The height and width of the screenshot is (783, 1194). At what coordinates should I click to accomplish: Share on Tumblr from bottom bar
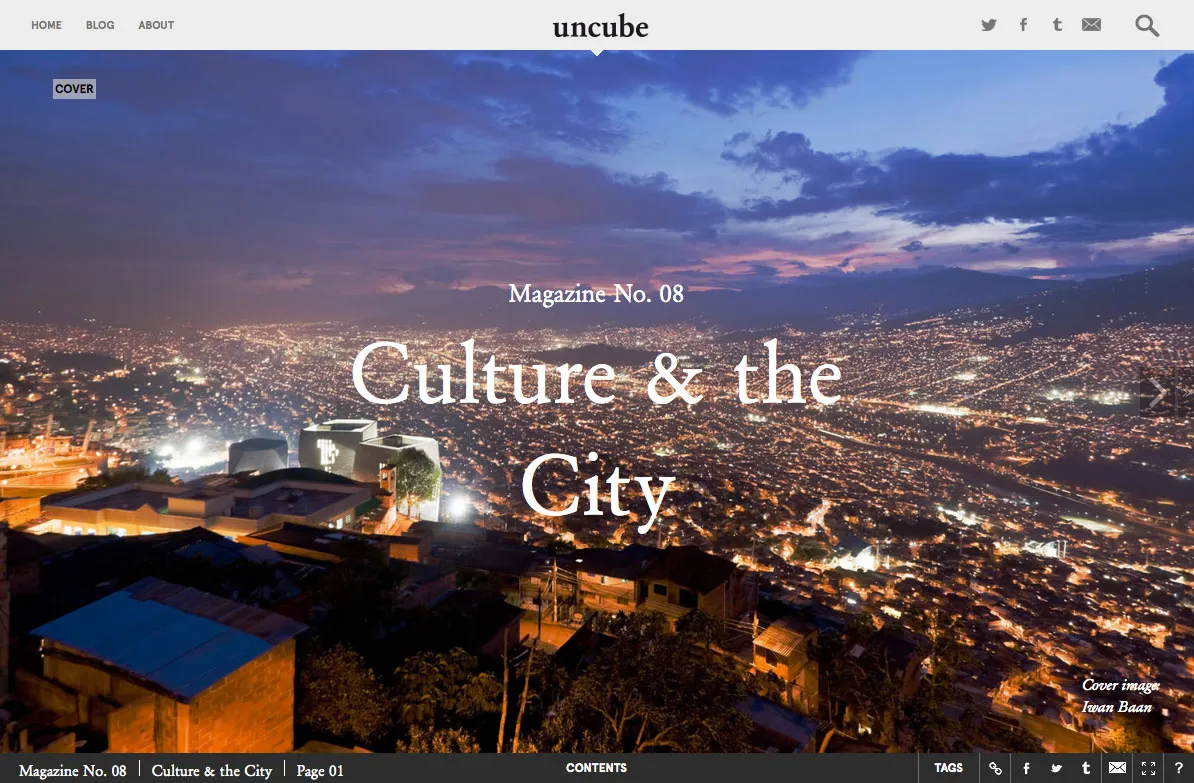(1086, 769)
